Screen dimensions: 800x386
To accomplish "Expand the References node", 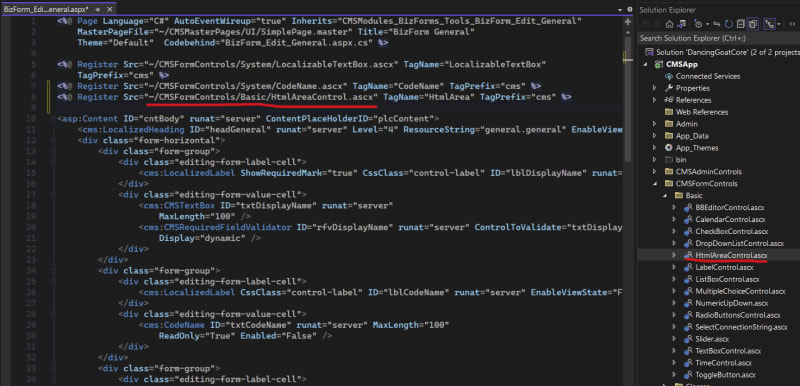I will (655, 100).
